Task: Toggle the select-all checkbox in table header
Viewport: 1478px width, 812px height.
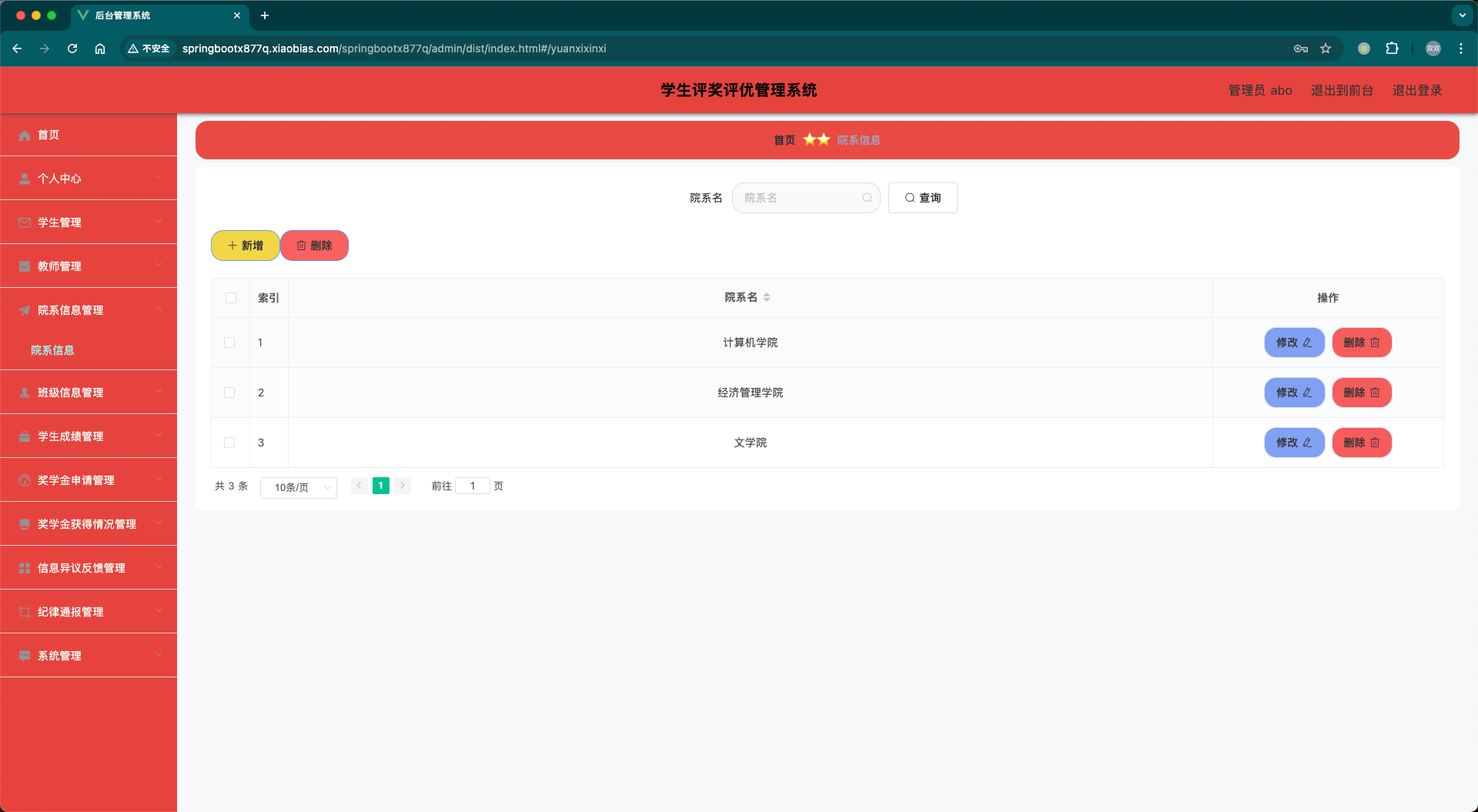Action: point(231,298)
